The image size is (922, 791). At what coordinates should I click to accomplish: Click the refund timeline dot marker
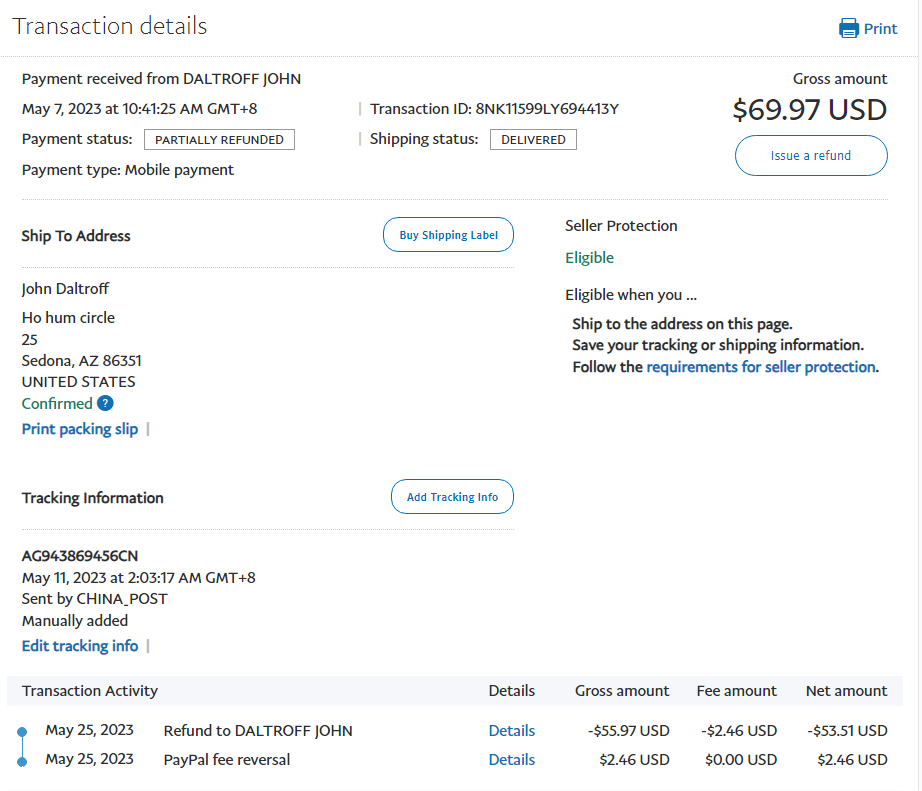(x=22, y=733)
